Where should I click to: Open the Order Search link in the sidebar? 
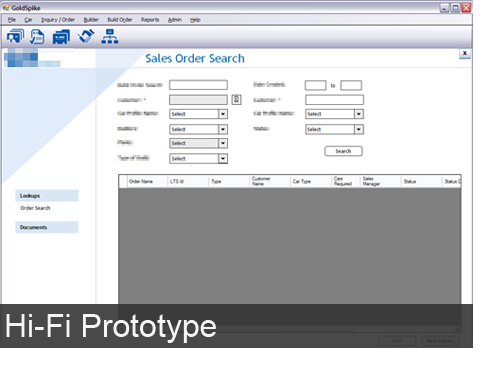coord(35,208)
